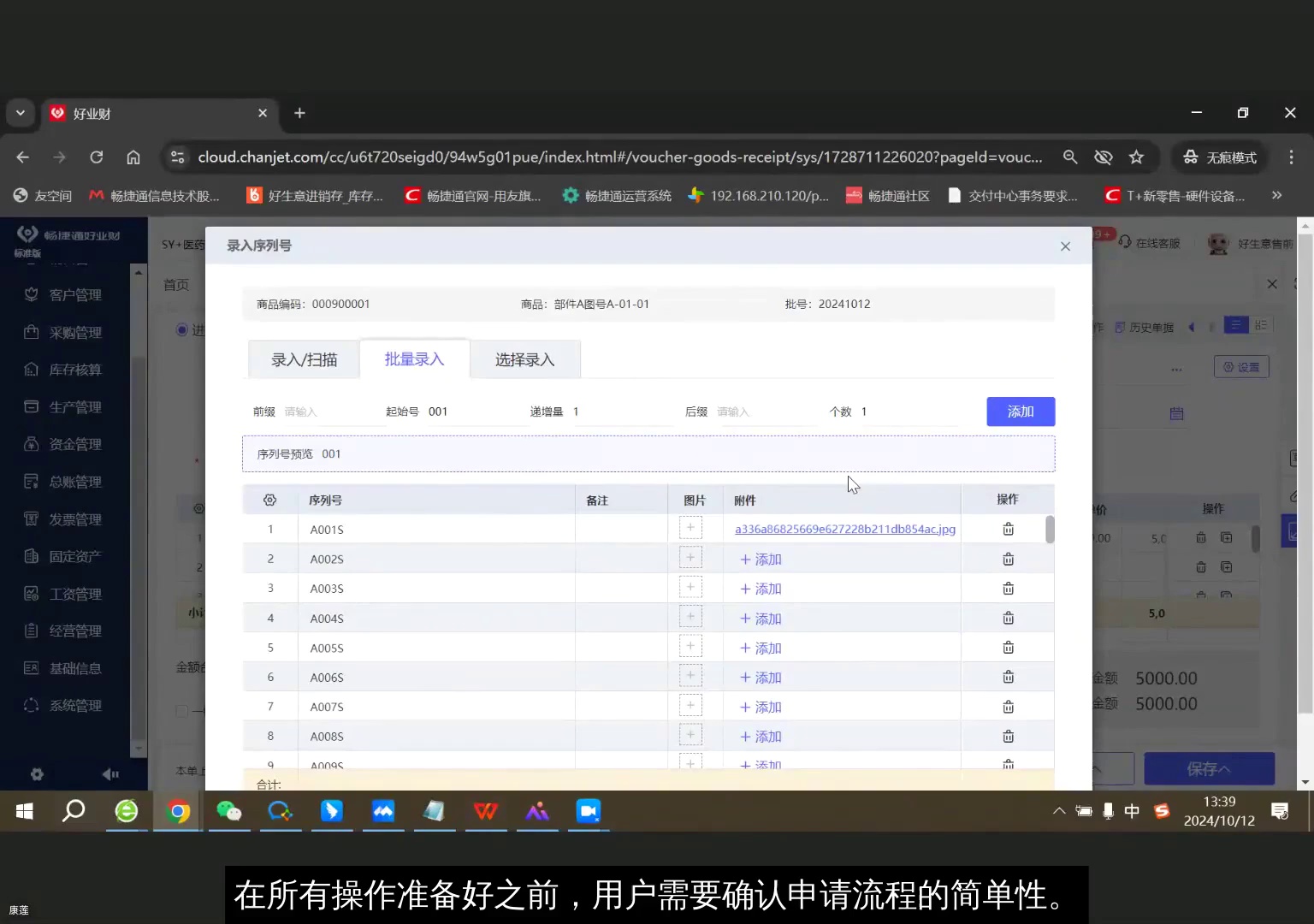Screen dimensions: 1314x924
Task: Select the 生产管理 sidebar module
Action: pyautogui.click(x=74, y=406)
